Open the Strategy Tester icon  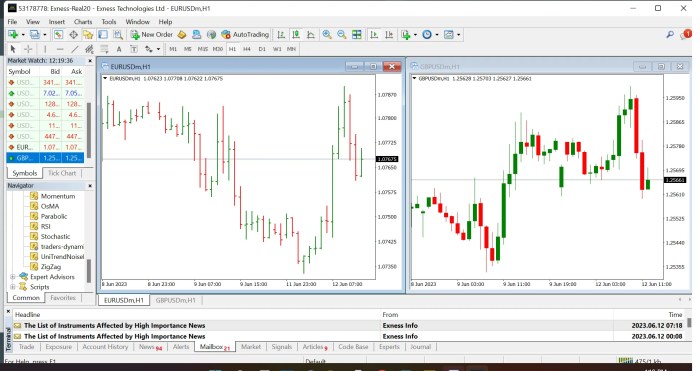[x=118, y=34]
